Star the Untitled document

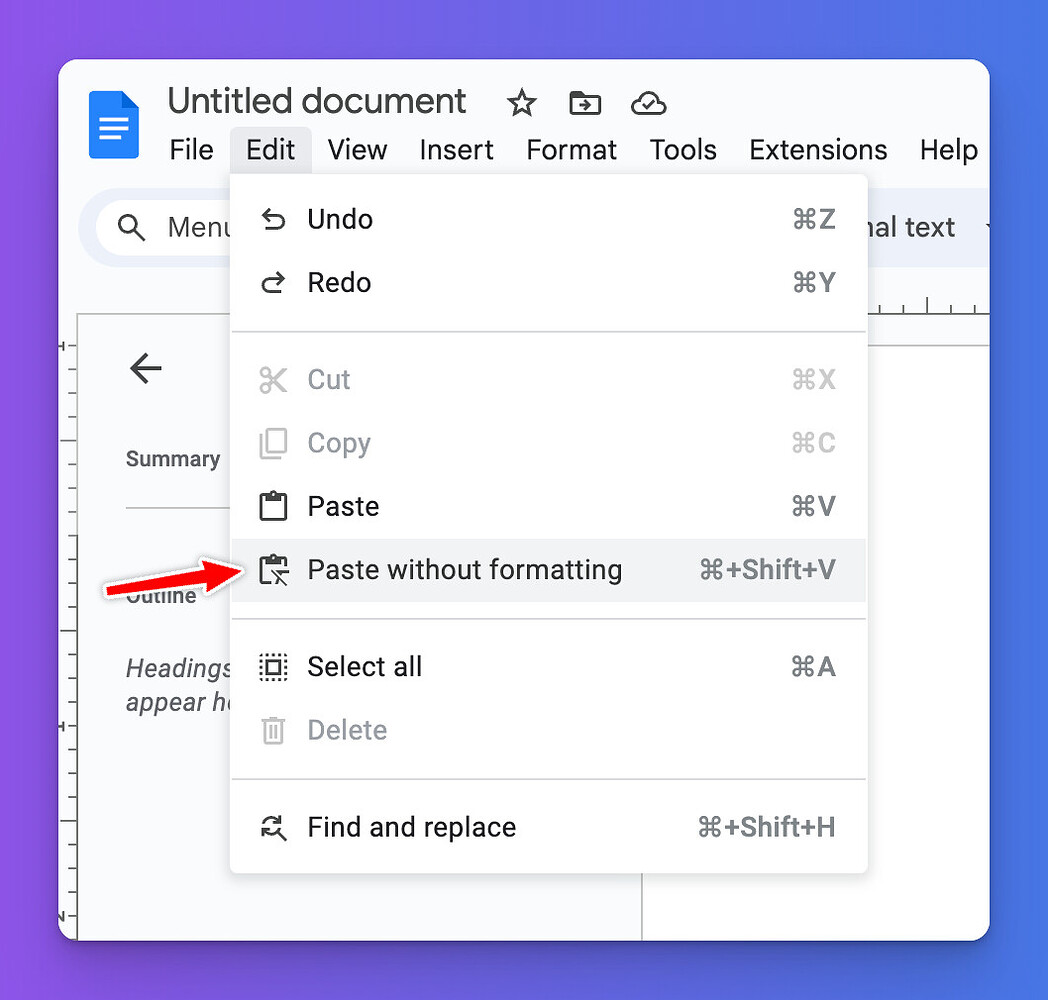521,103
